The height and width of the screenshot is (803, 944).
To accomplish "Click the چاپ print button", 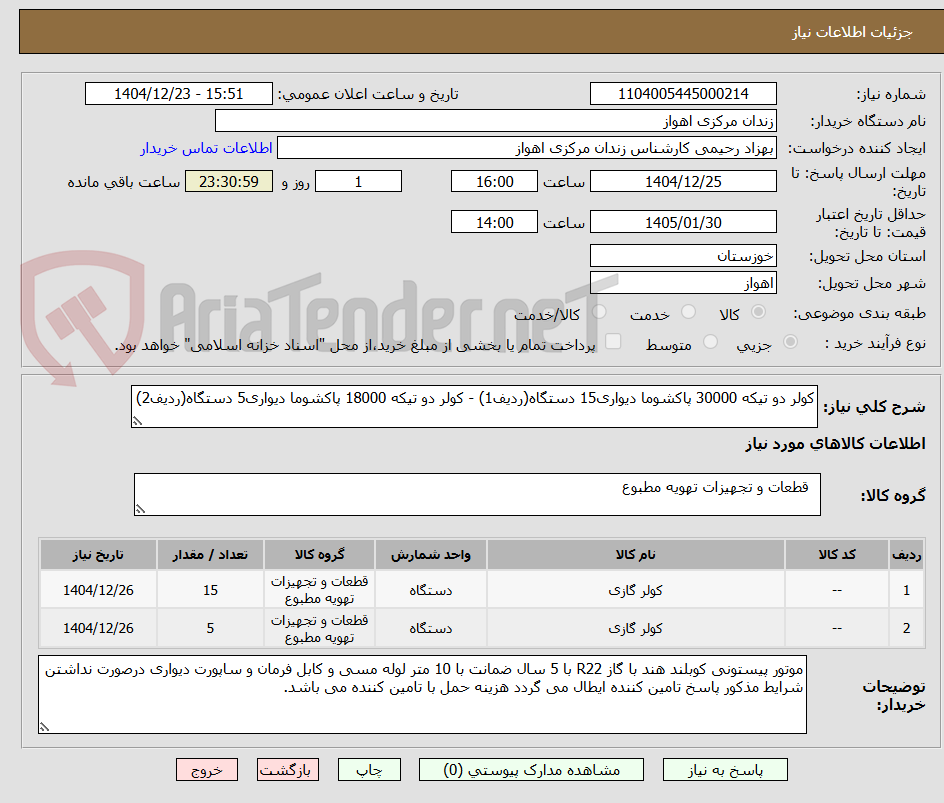I will [x=369, y=770].
